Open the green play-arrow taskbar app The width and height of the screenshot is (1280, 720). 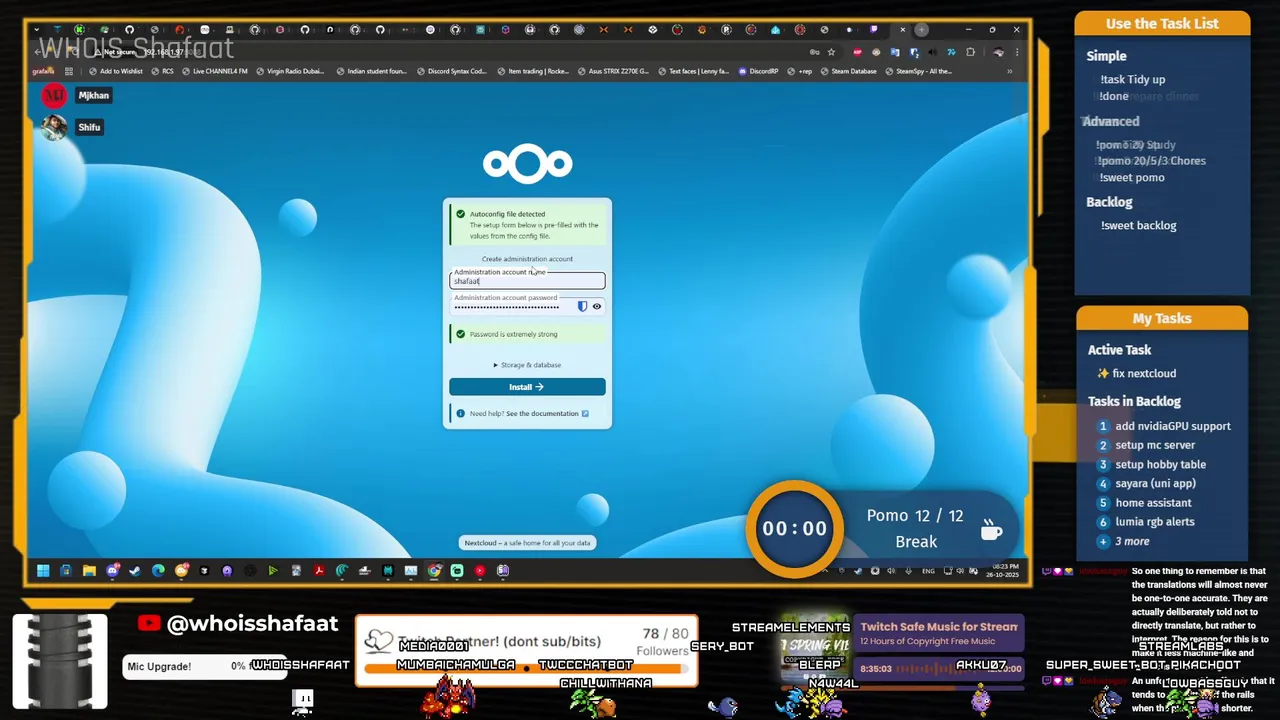coord(273,571)
